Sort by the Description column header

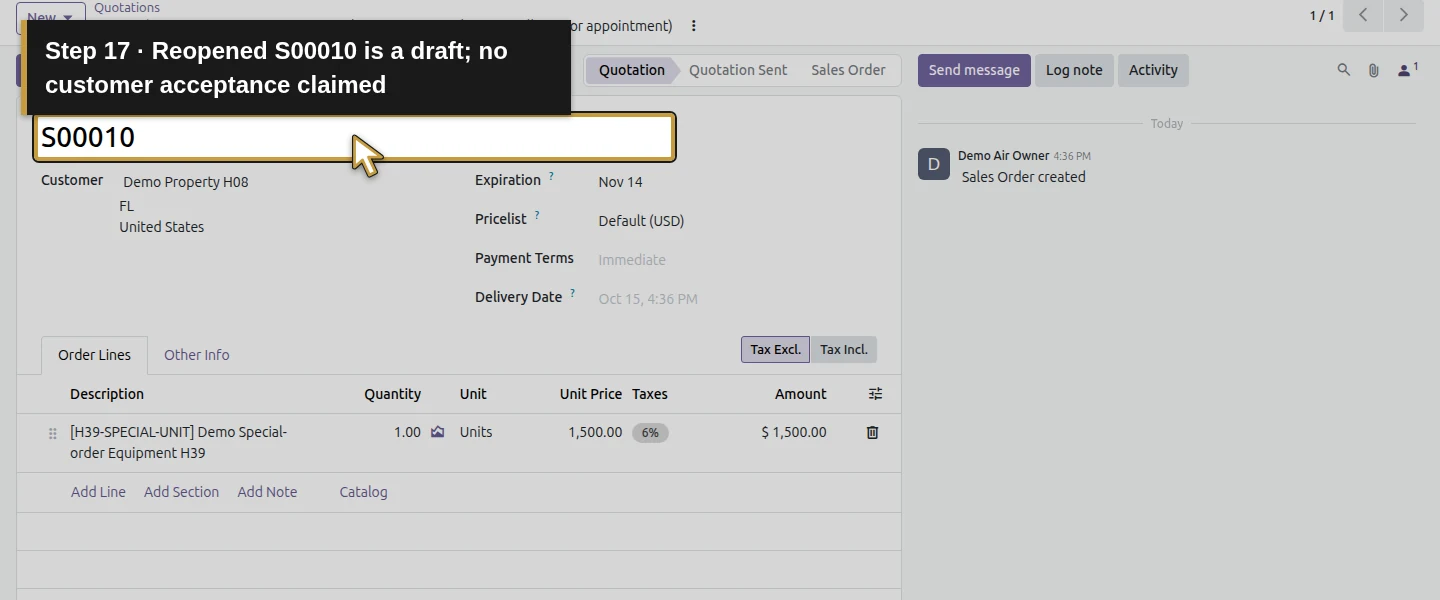tap(107, 394)
